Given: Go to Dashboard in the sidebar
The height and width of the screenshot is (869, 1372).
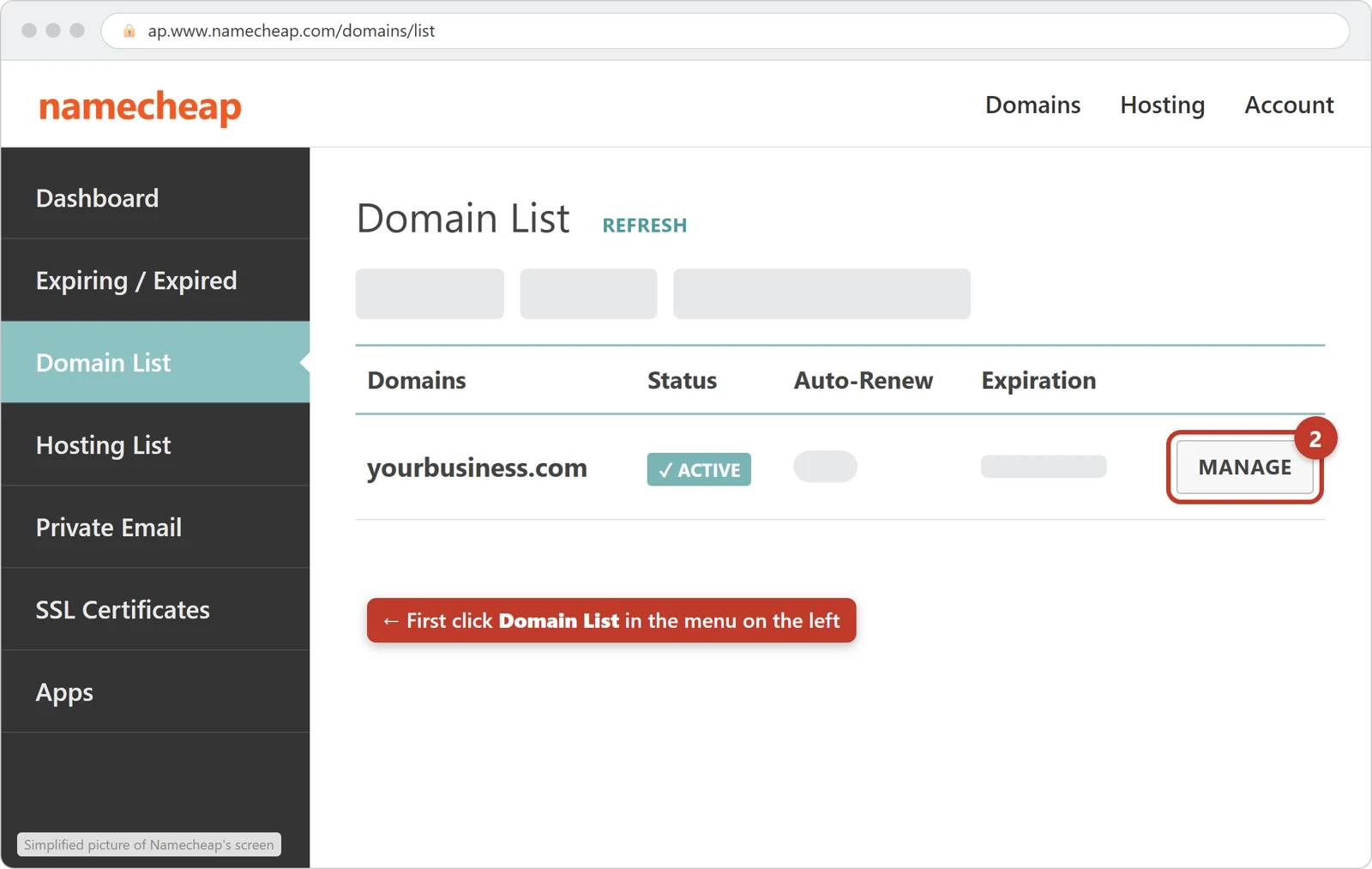Looking at the screenshot, I should [x=155, y=197].
